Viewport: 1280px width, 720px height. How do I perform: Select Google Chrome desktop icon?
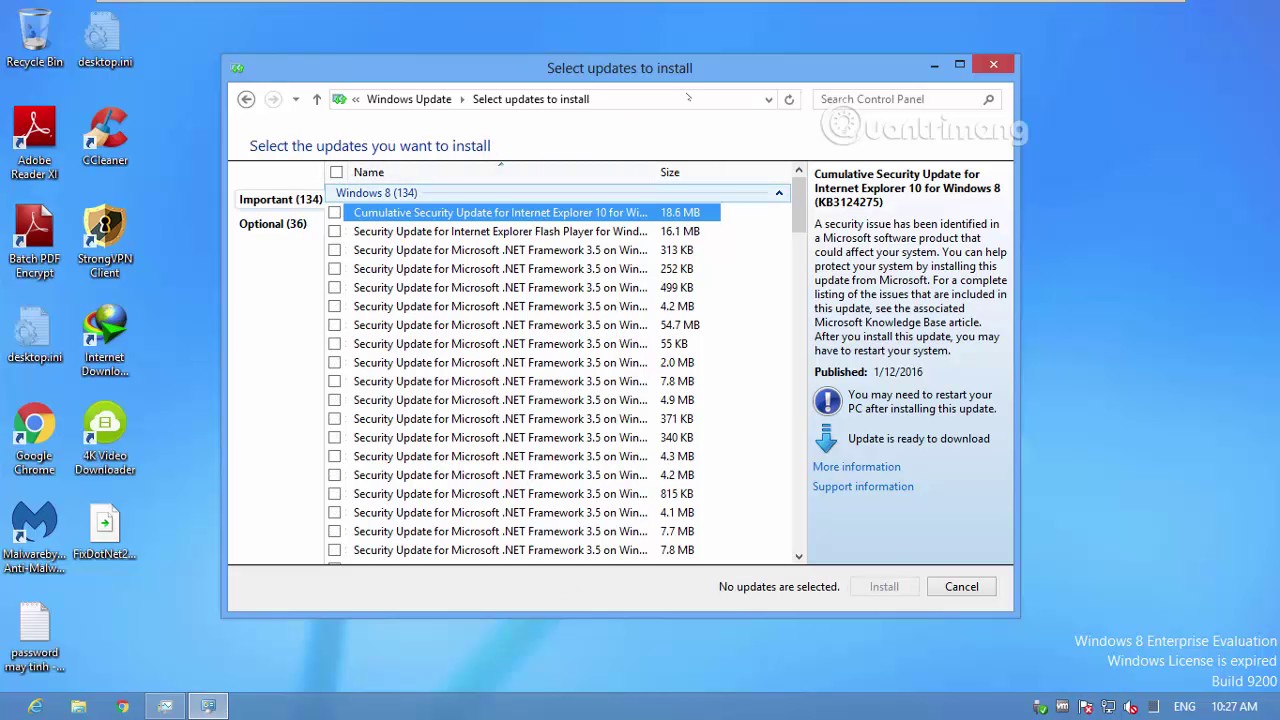(34, 439)
